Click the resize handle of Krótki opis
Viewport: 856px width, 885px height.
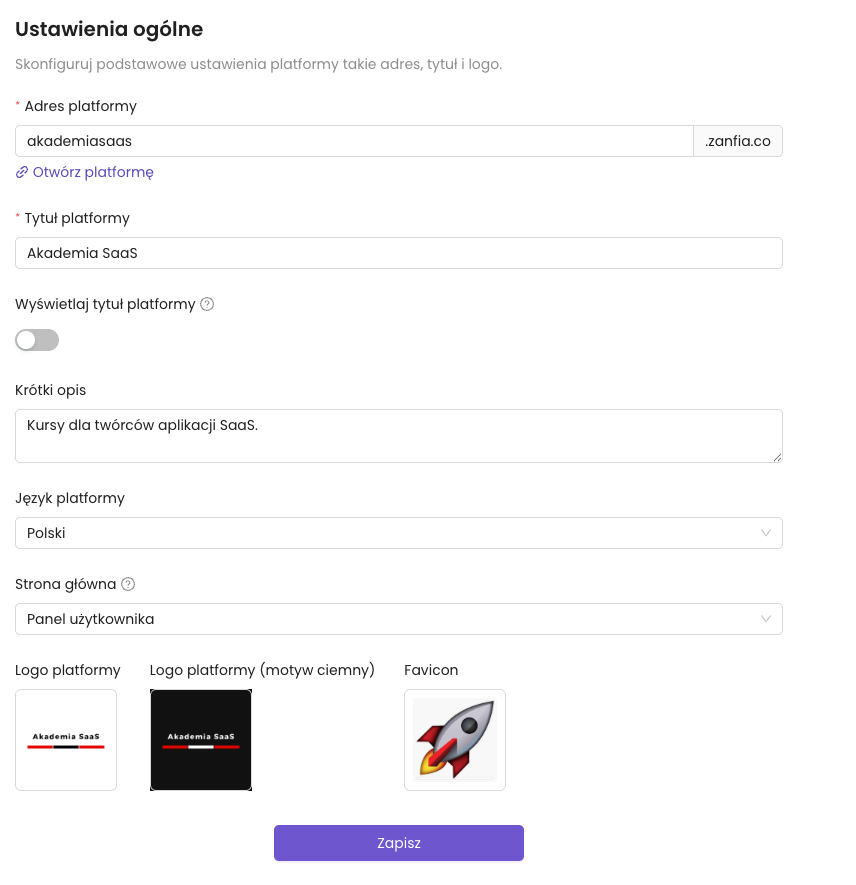point(776,456)
